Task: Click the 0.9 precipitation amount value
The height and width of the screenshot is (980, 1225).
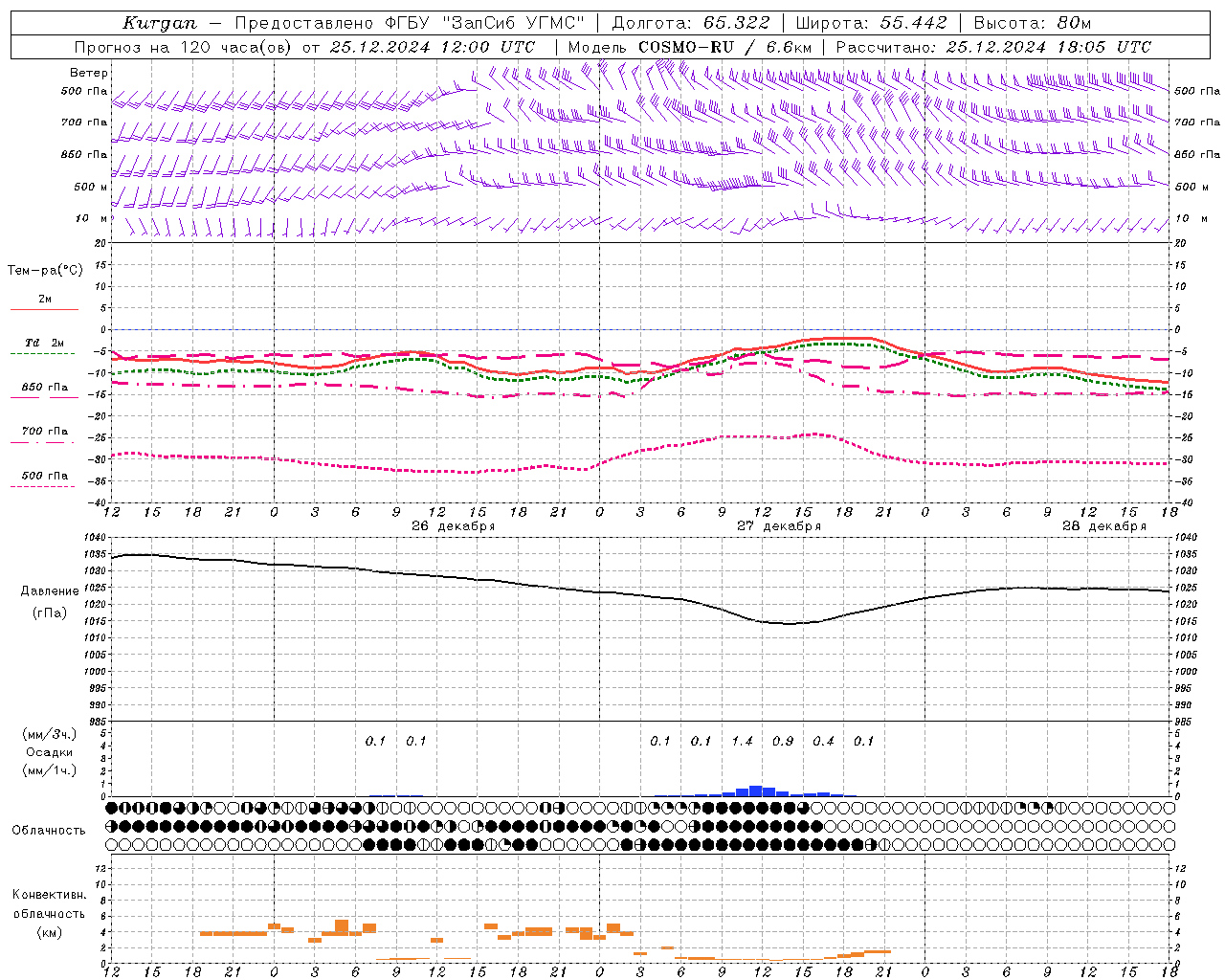Action: click(x=783, y=741)
